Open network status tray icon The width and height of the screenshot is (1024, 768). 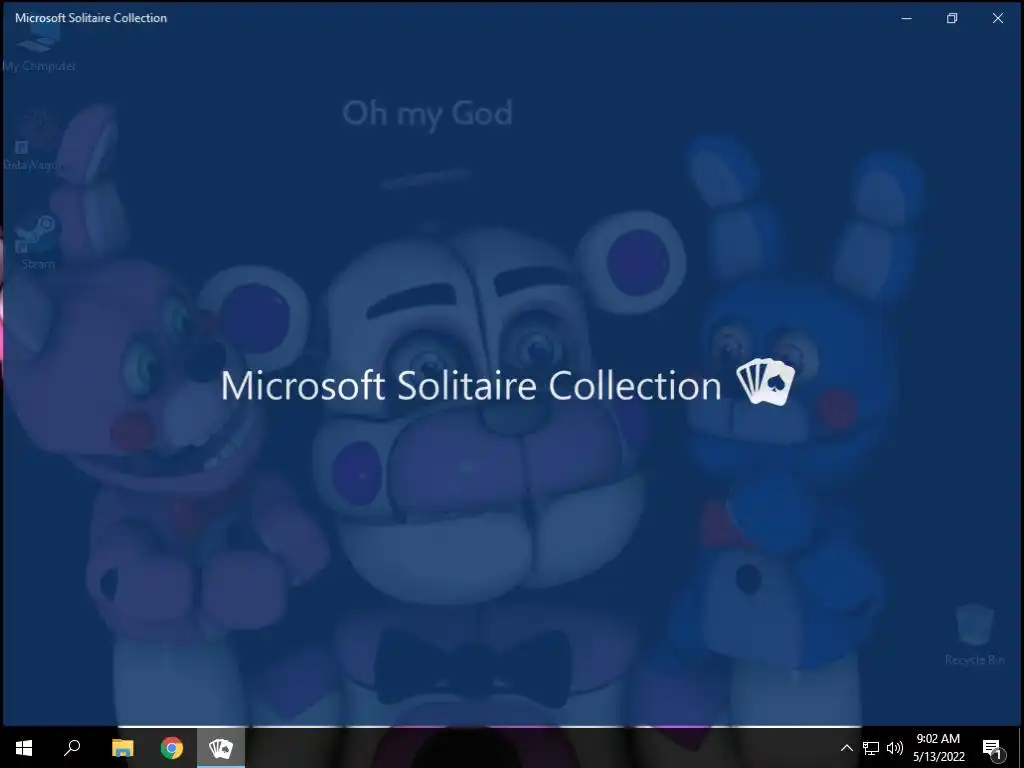tap(871, 748)
